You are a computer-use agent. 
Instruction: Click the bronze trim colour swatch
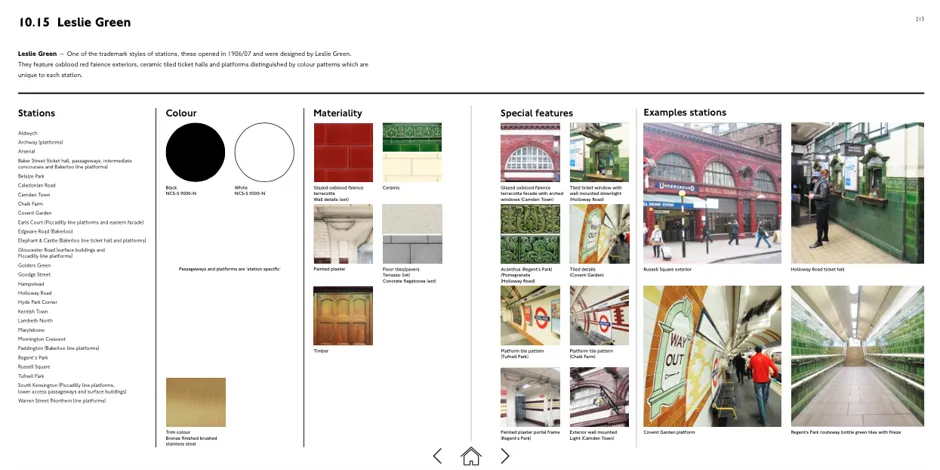[x=195, y=402]
